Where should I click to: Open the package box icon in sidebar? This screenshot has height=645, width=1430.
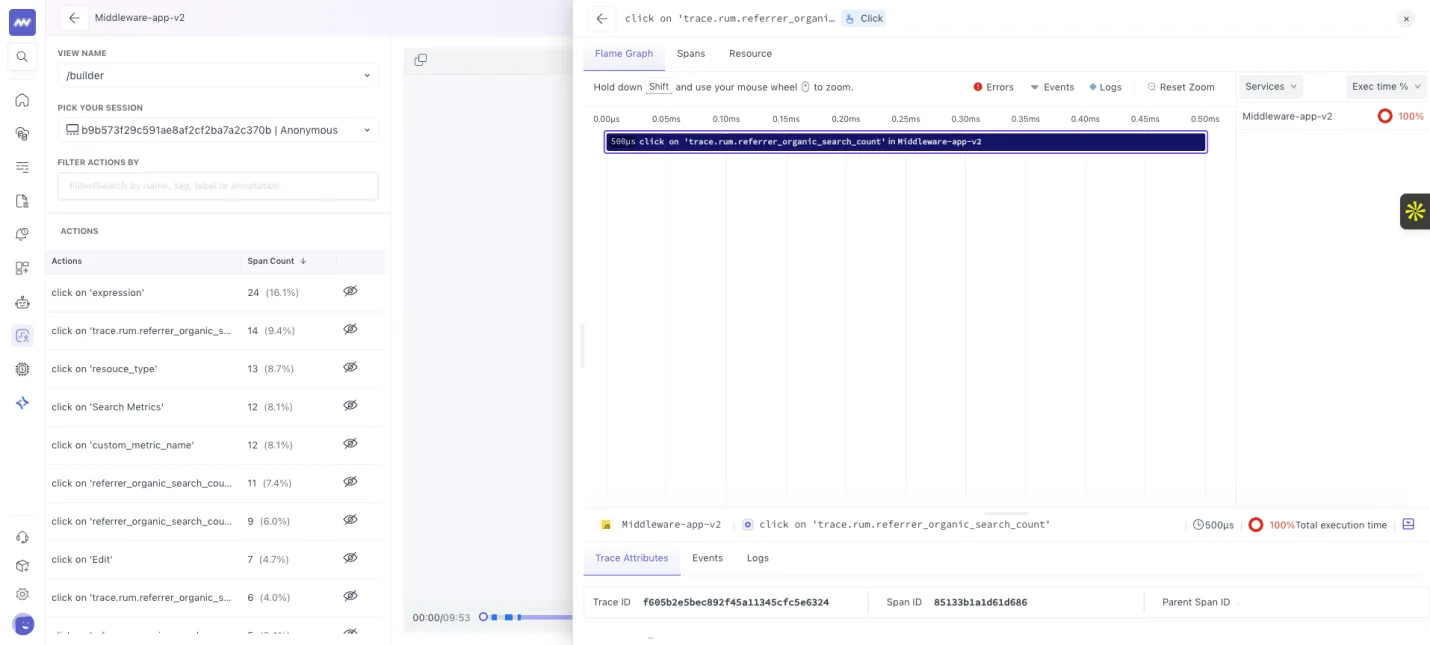[x=22, y=565]
